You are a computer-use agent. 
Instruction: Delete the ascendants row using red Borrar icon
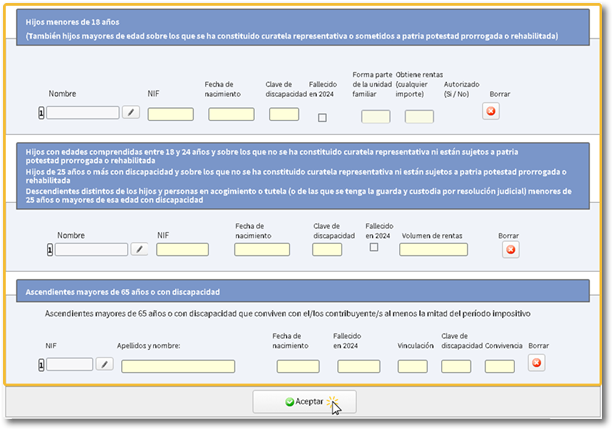tap(537, 364)
